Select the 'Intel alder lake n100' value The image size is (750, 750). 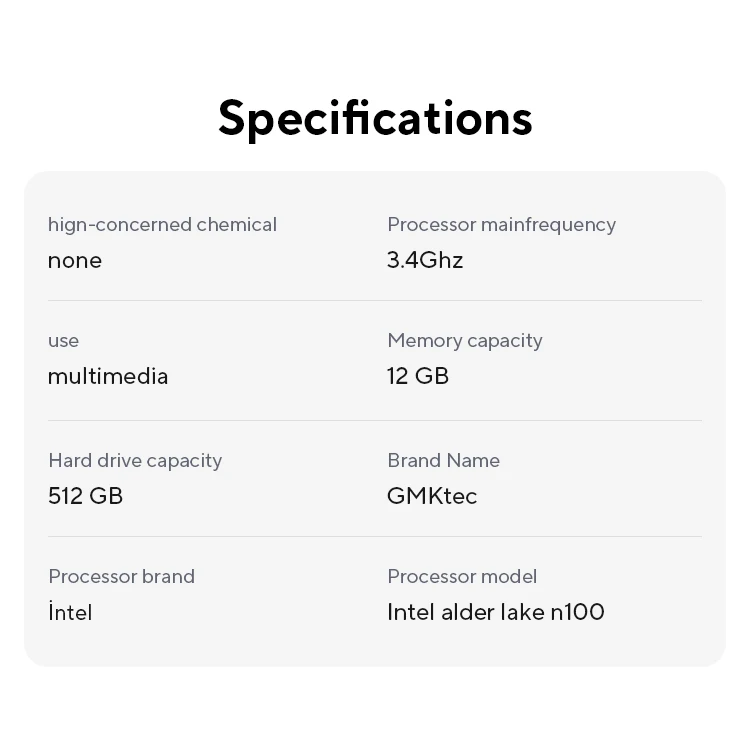point(496,613)
